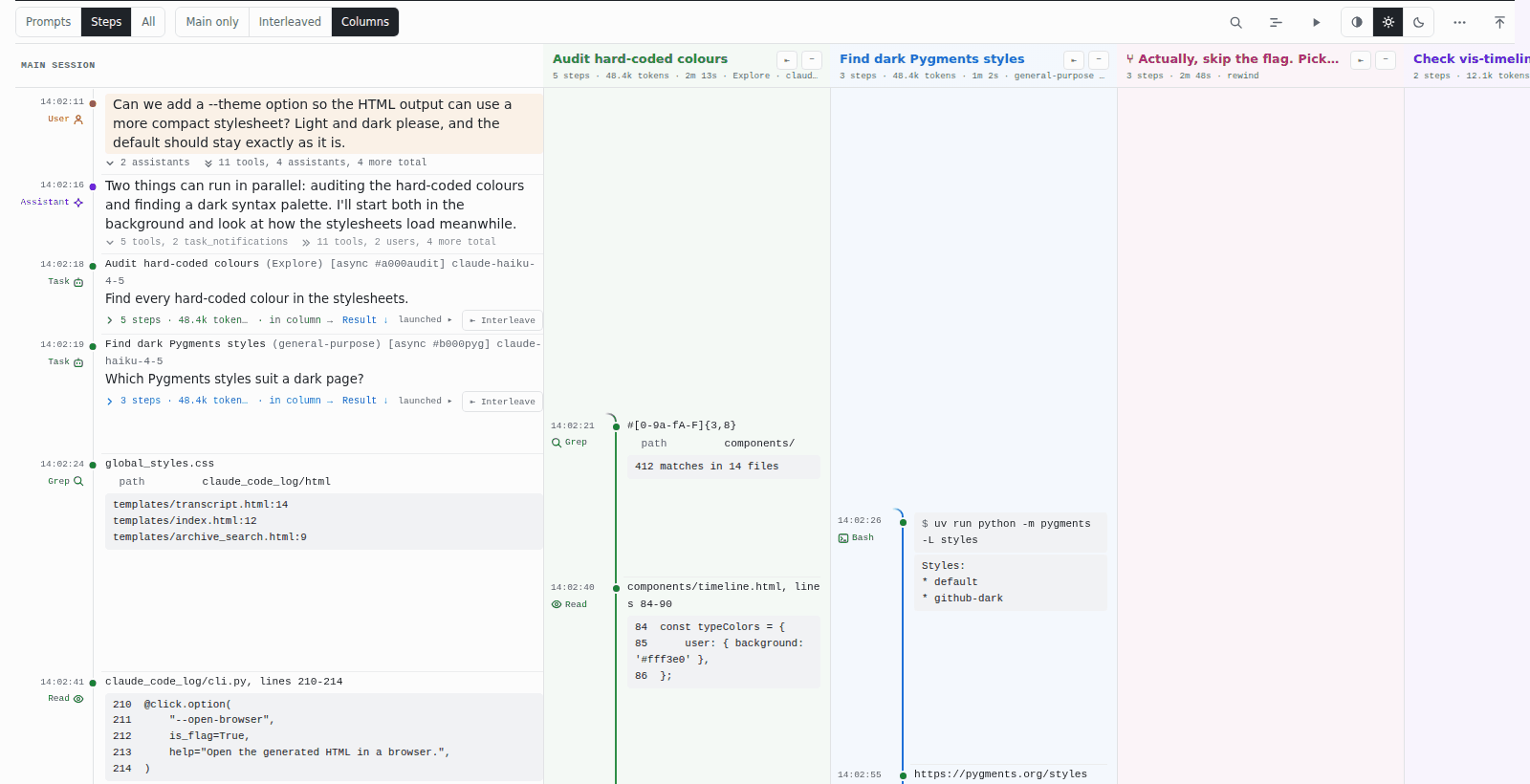The image size is (1530, 784).
Task: Collapse Audit hard-coded colours column
Action: click(x=812, y=60)
